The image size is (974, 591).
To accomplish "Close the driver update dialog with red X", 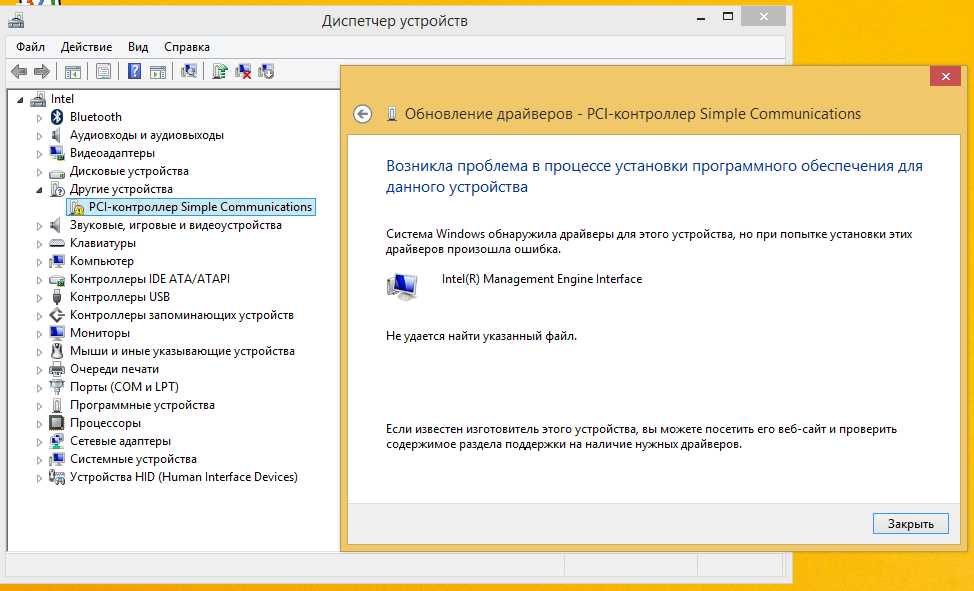I will tap(945, 76).
